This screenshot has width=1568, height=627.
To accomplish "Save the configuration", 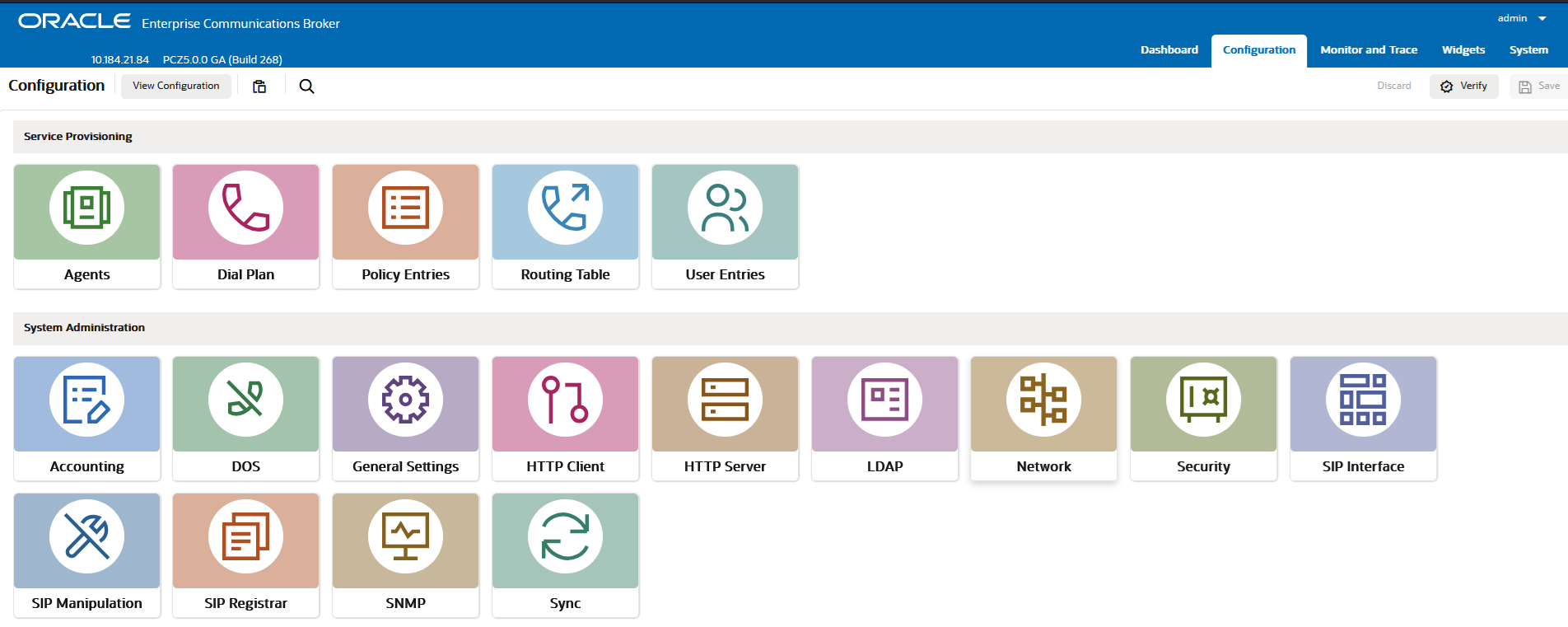I will tap(1538, 86).
